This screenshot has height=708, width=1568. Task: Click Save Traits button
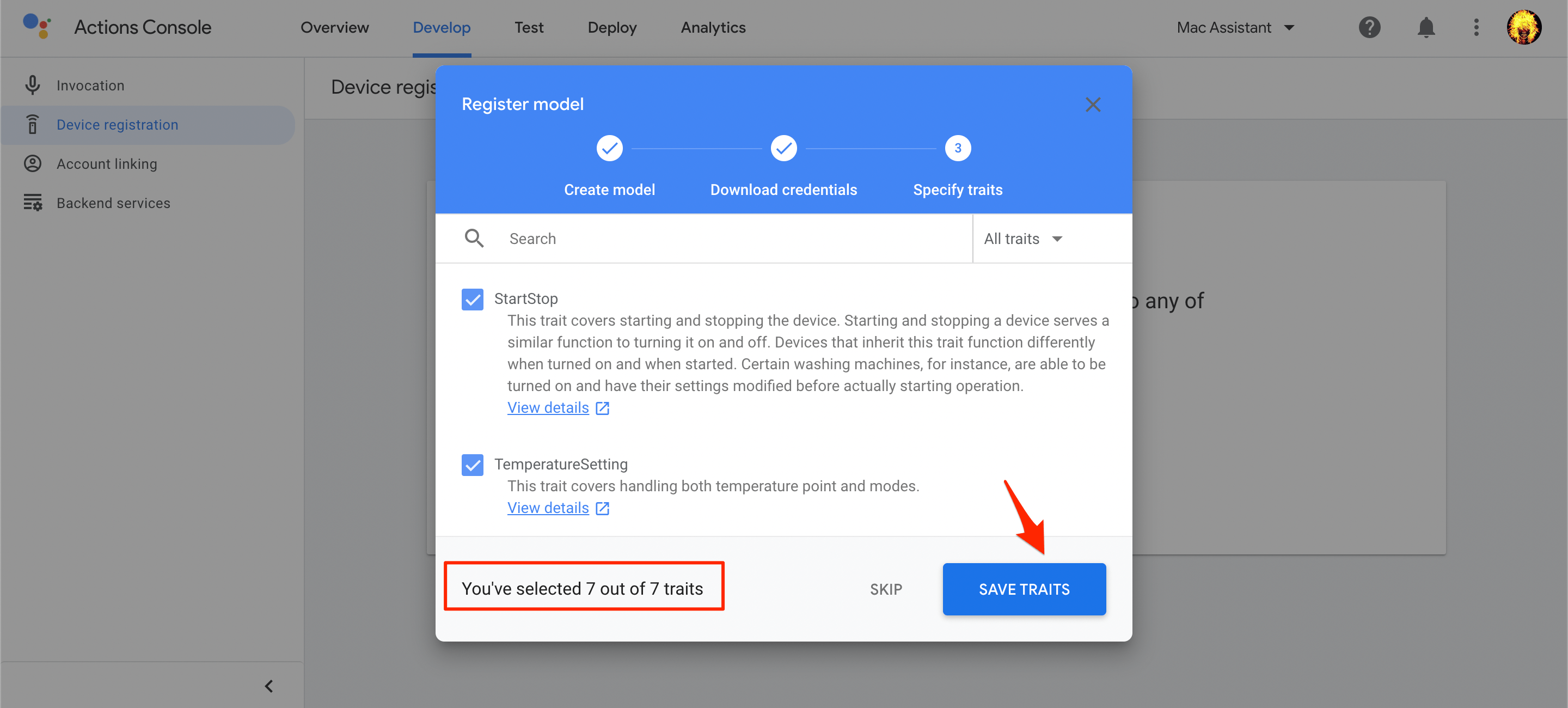point(1025,589)
